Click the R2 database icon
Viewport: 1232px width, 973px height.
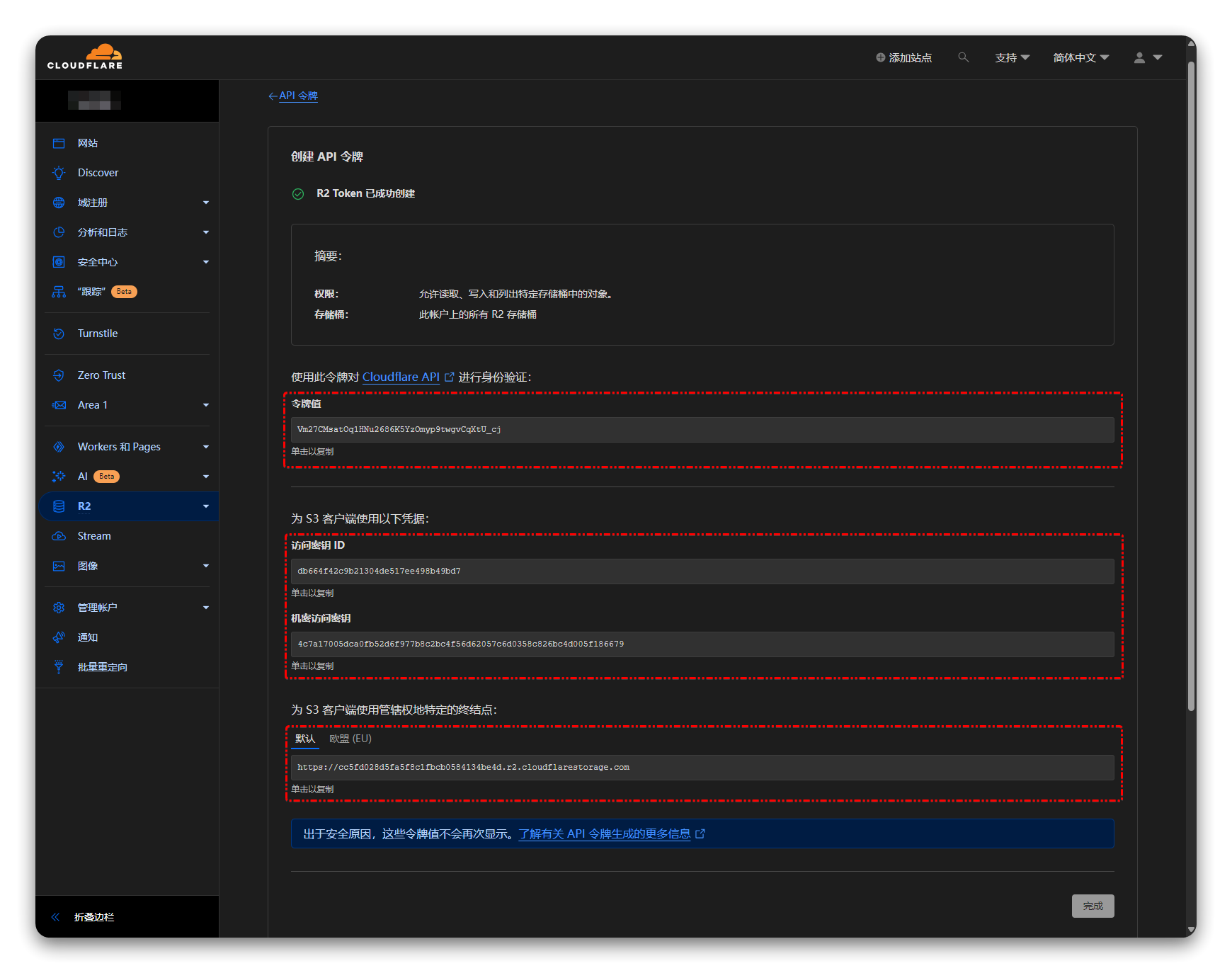[59, 506]
